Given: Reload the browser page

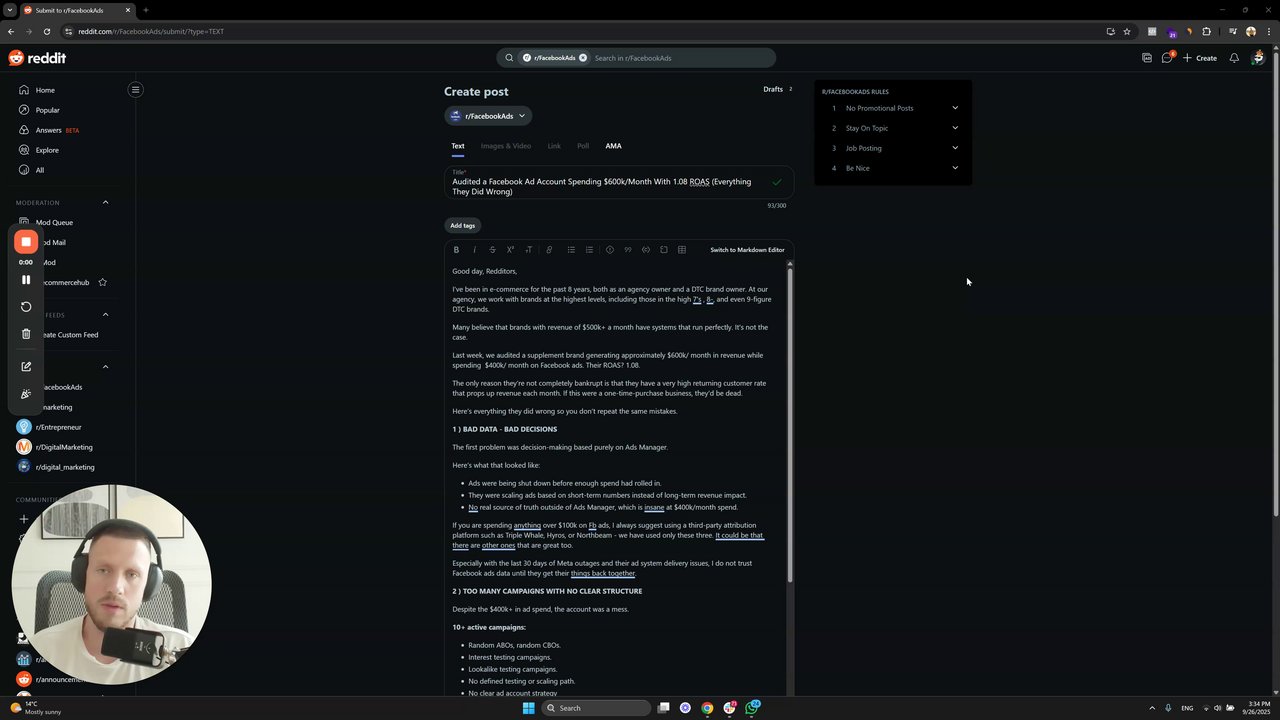Looking at the screenshot, I should (x=46, y=31).
